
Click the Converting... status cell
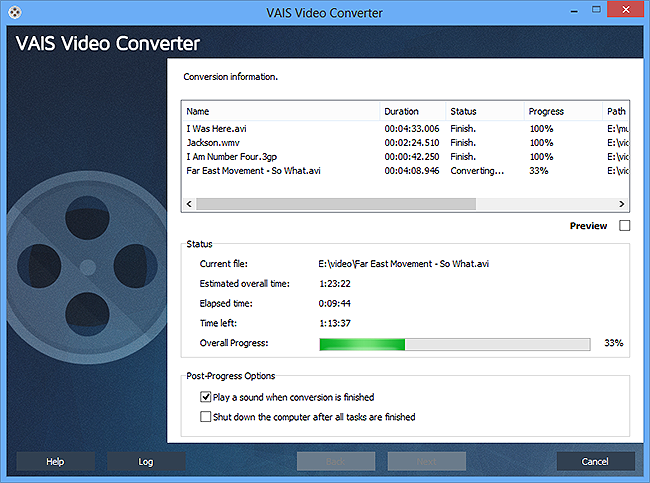coord(477,171)
